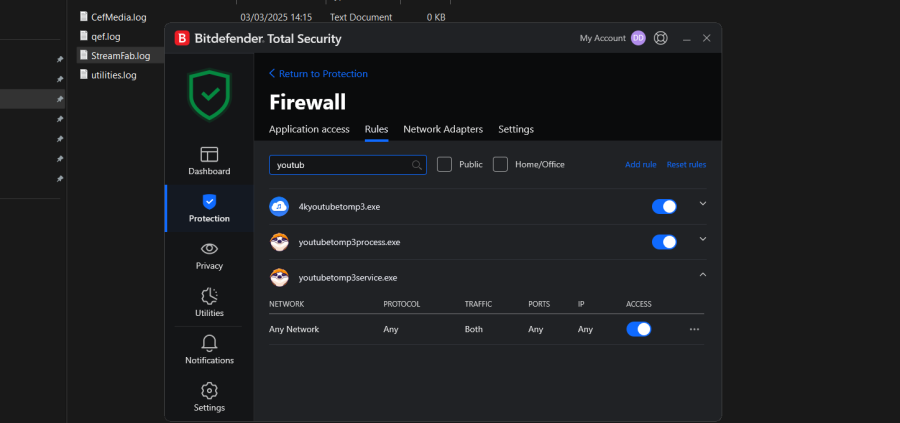This screenshot has height=423, width=900.
Task: Open the three-dot menu for Any Network rule
Action: point(695,329)
